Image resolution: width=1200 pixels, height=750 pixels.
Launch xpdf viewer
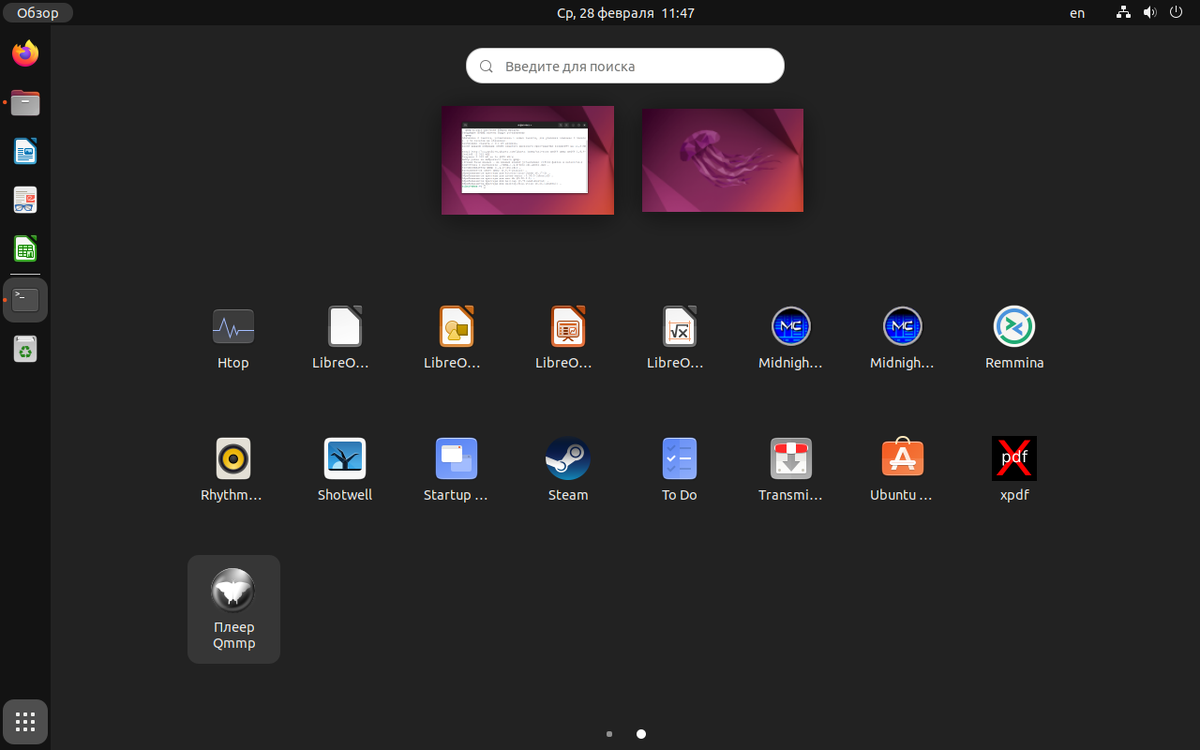click(1014, 471)
